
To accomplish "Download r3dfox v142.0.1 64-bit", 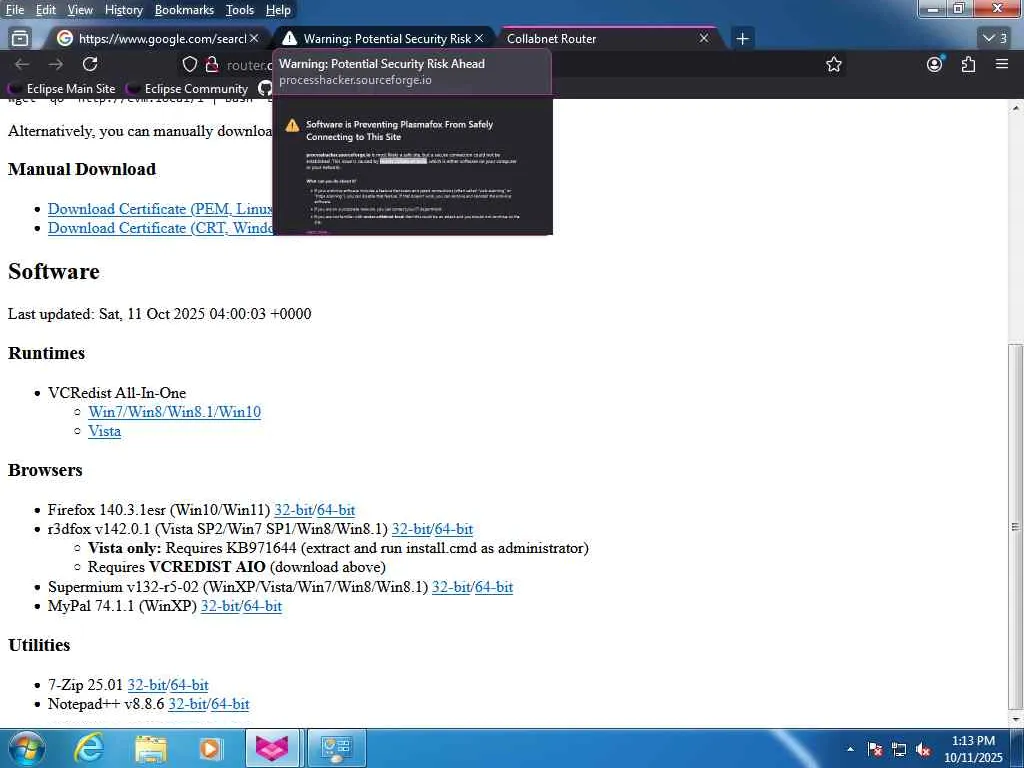I will pyautogui.click(x=453, y=529).
